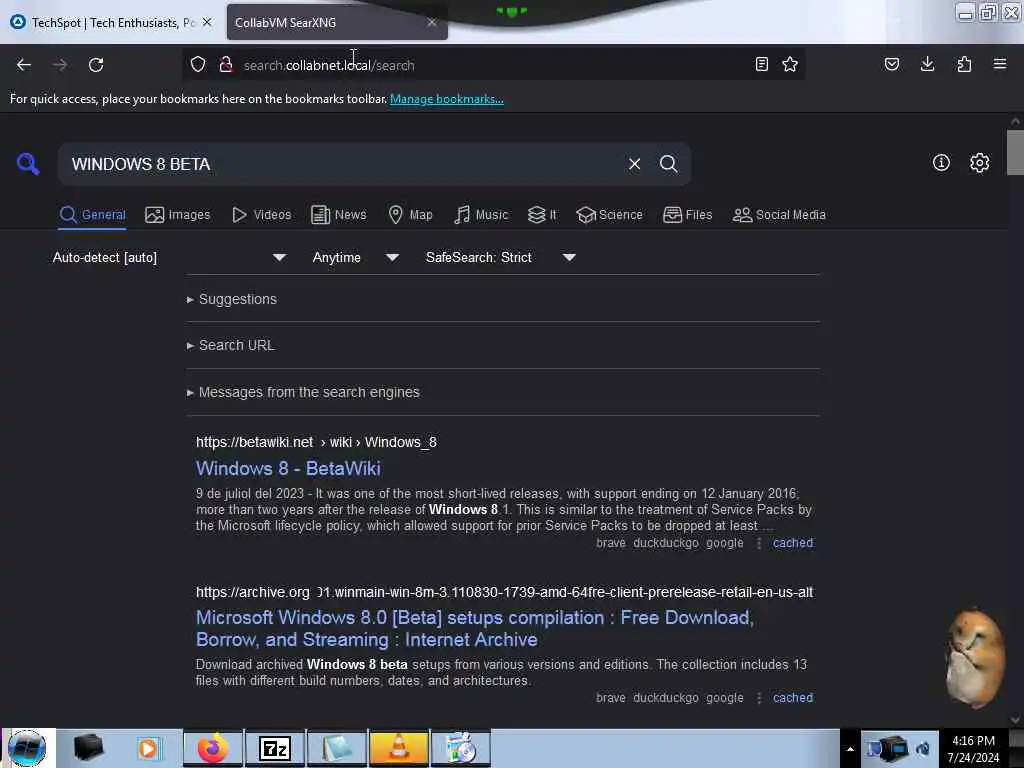Open archive.org result options three-dot menu

[758, 698]
